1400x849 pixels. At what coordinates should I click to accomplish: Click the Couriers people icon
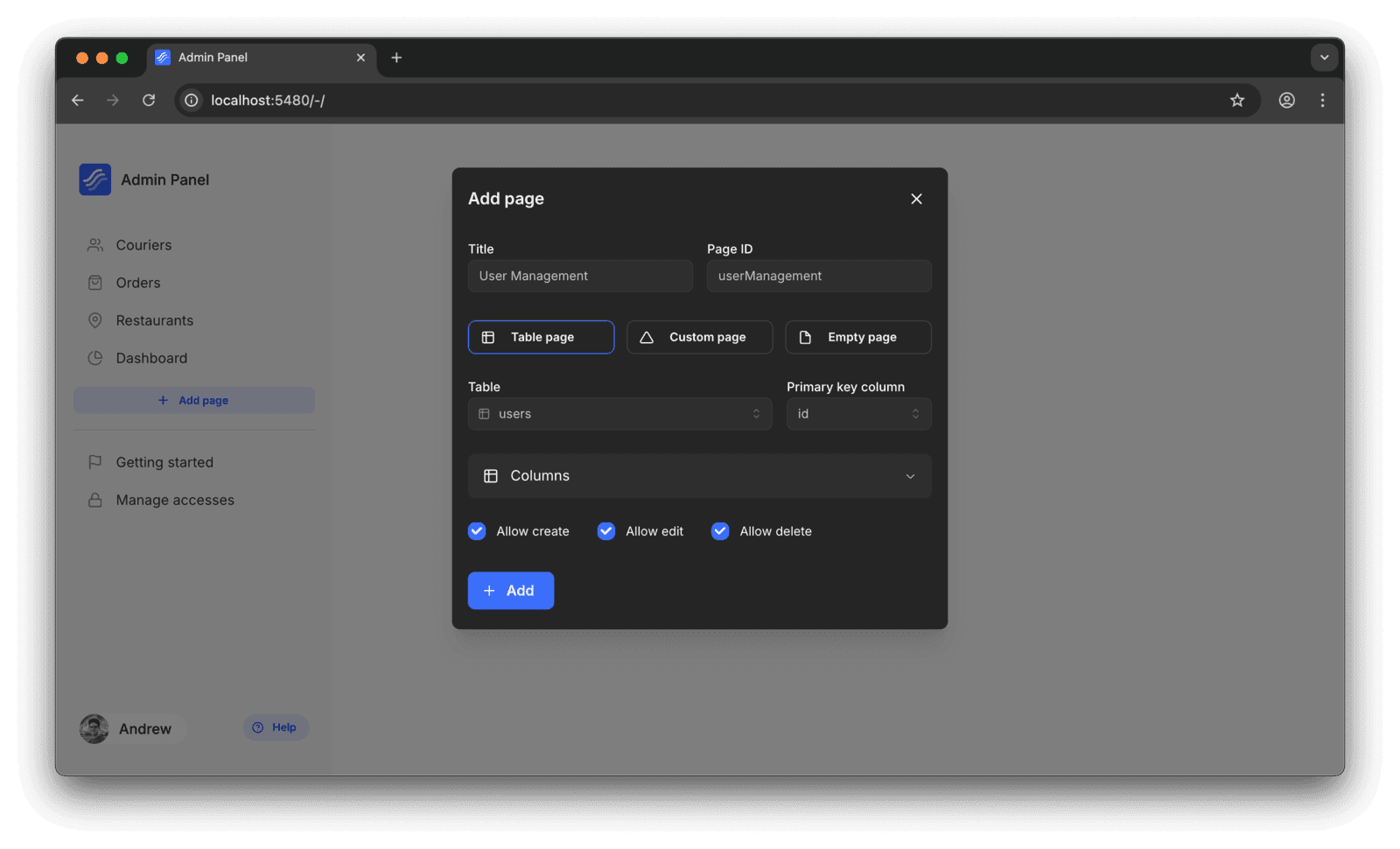coord(95,245)
